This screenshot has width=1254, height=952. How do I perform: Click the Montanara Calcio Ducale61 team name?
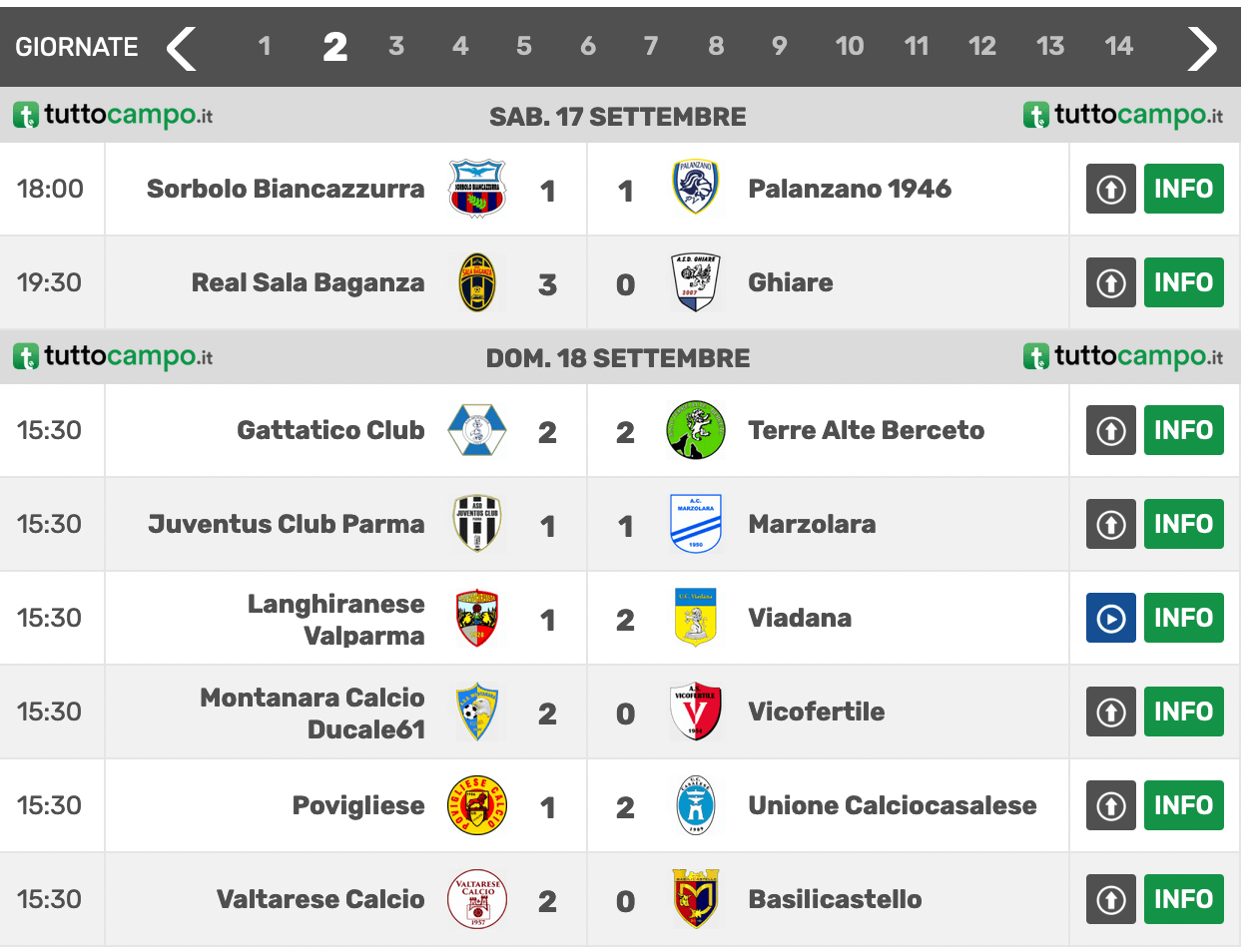(x=313, y=713)
